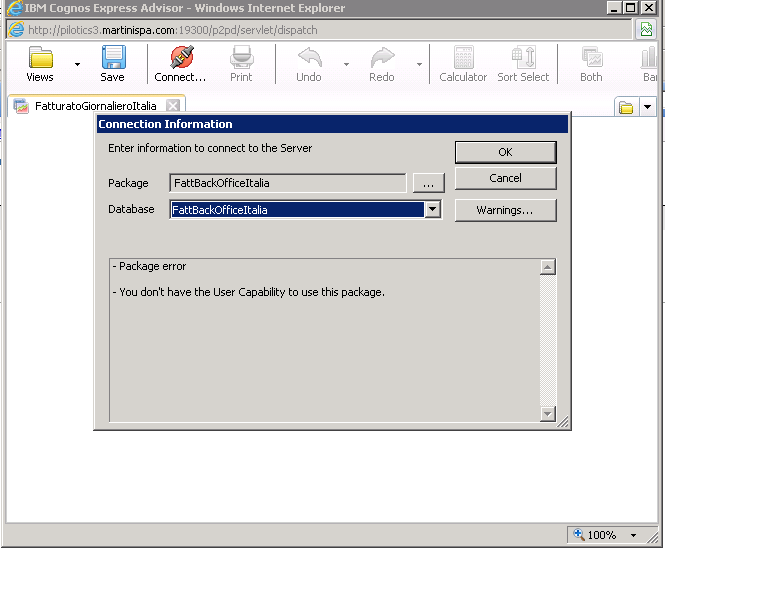
Task: Click the Undo arrow icon
Action: click(310, 57)
